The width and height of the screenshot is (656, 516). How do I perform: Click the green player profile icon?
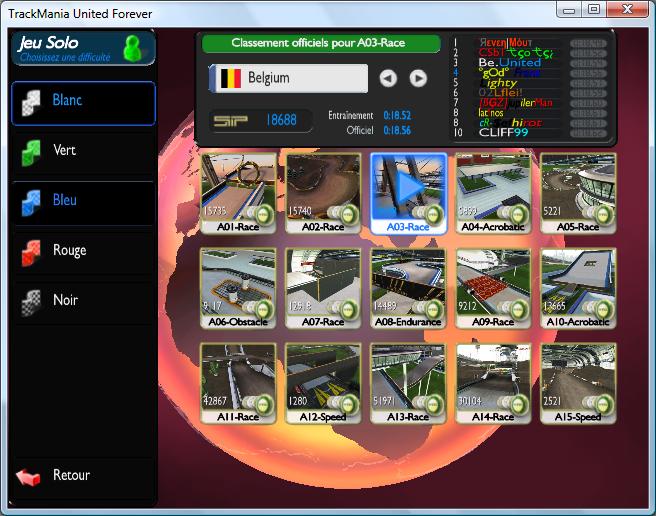(x=132, y=47)
